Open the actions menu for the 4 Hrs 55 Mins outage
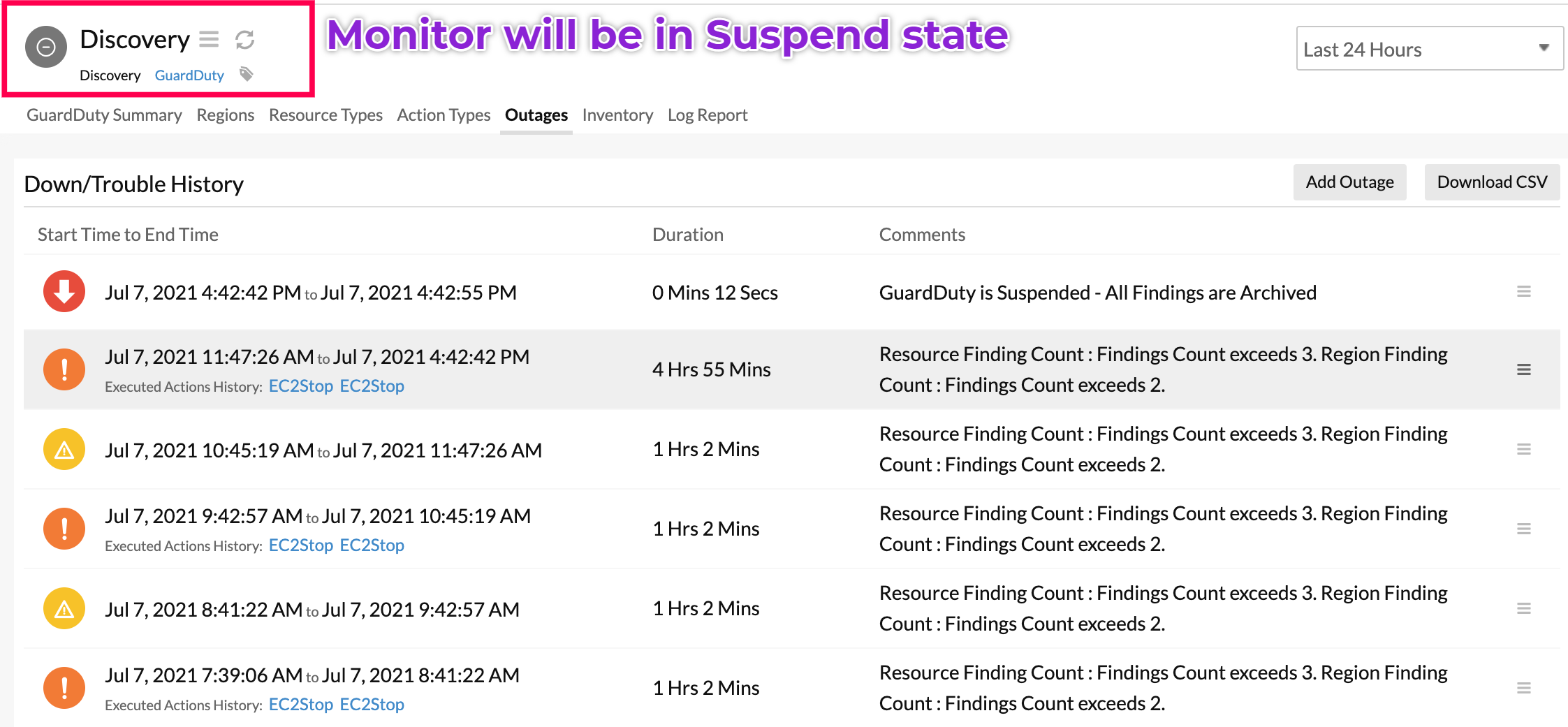This screenshot has width=1568, height=727. pyautogui.click(x=1523, y=369)
